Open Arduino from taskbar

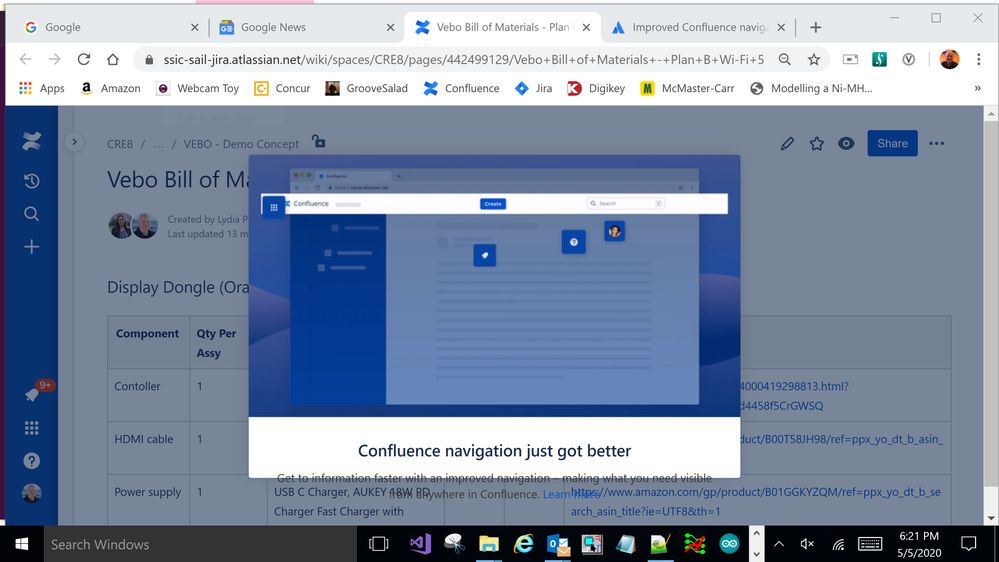click(729, 544)
